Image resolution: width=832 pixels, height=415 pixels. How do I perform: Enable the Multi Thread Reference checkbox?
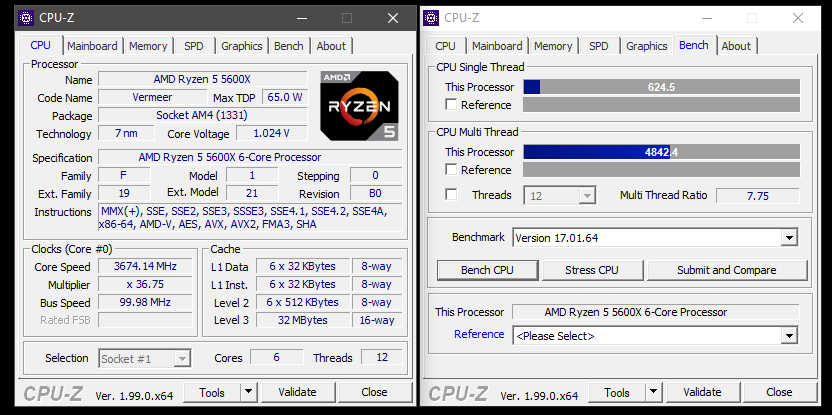point(452,170)
